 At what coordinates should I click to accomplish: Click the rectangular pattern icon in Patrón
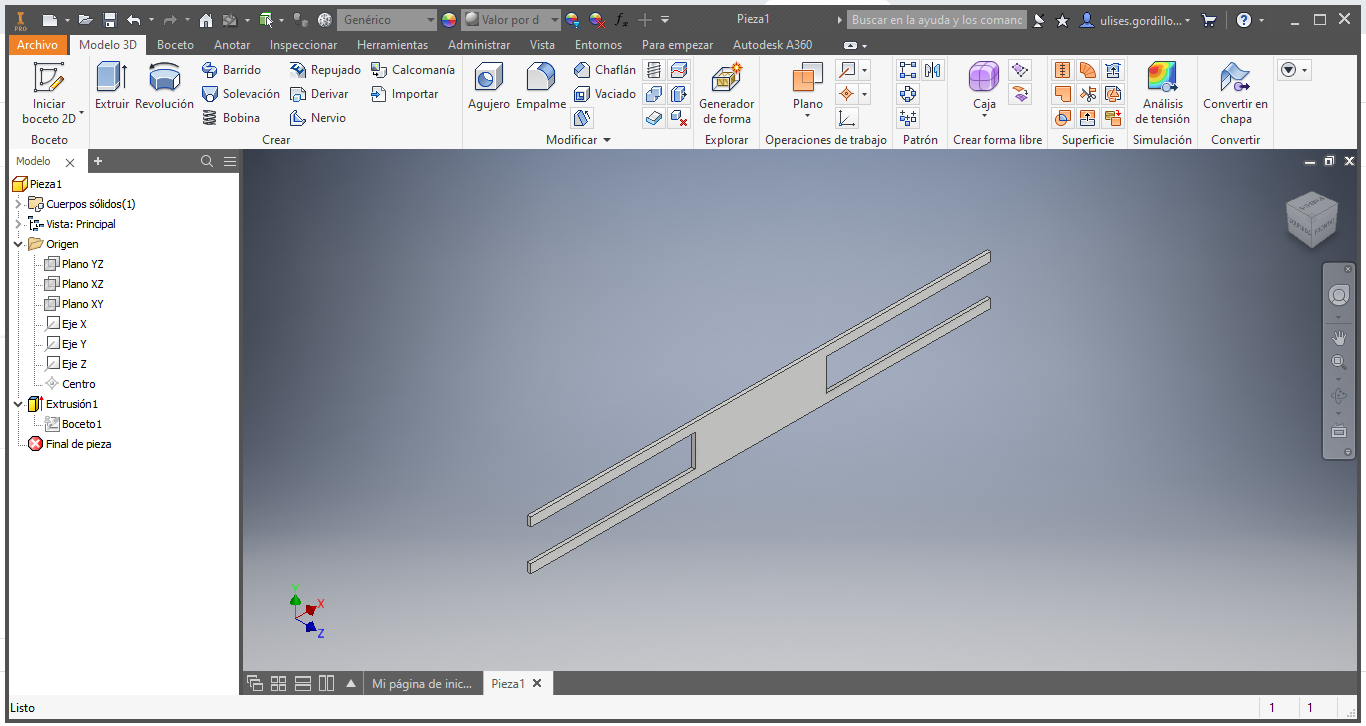pyautogui.click(x=908, y=70)
